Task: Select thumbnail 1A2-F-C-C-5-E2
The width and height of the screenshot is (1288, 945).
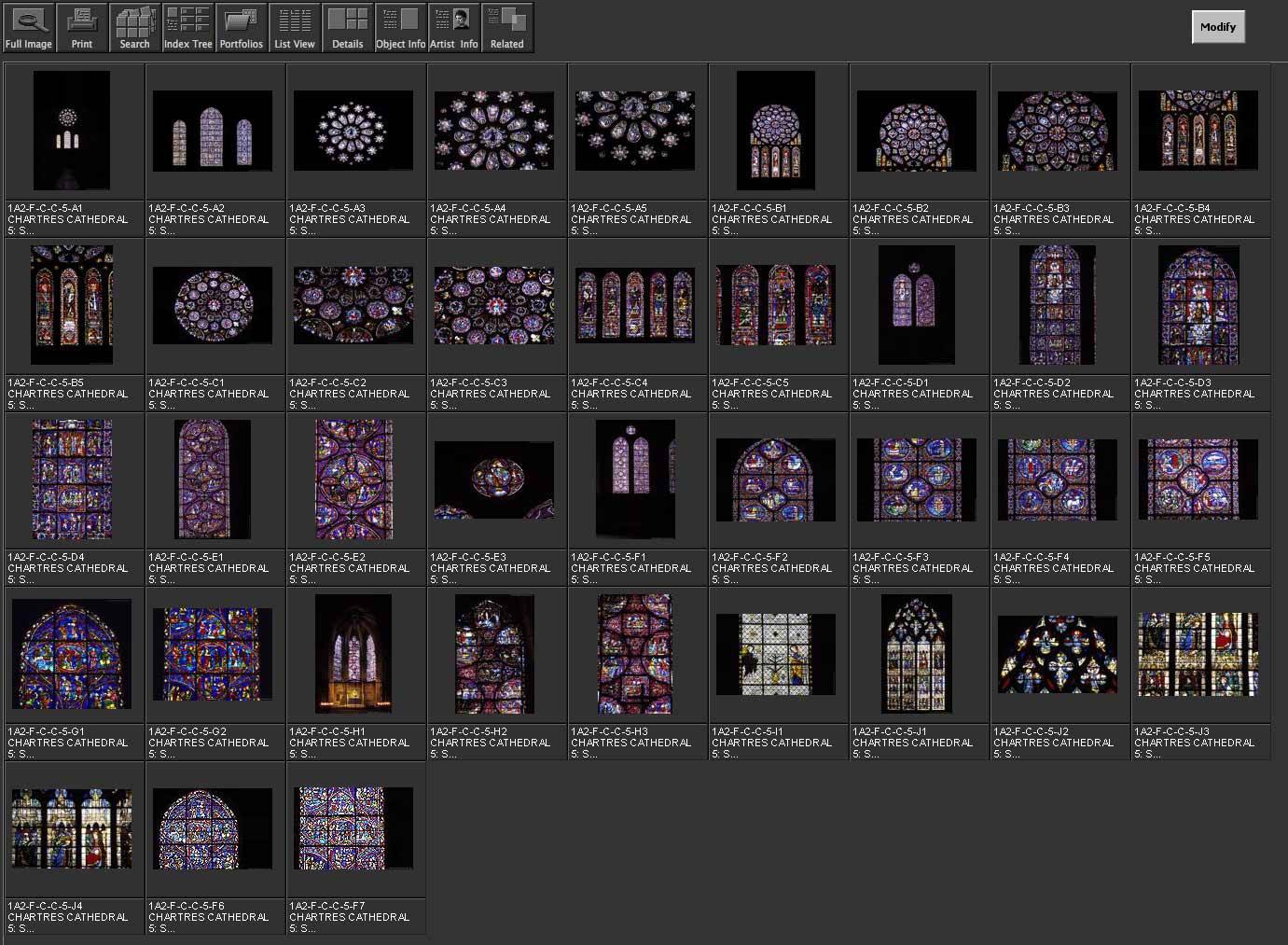Action: (353, 479)
